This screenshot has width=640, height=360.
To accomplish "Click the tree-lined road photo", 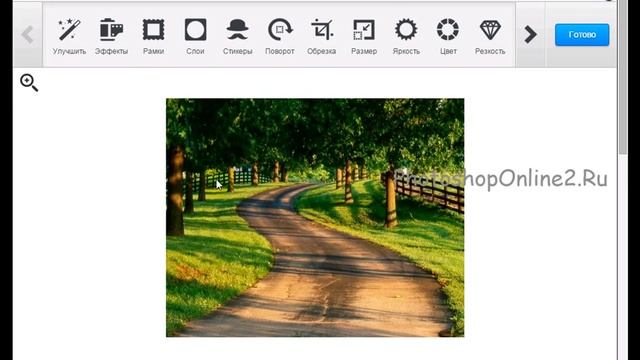I will click(315, 218).
